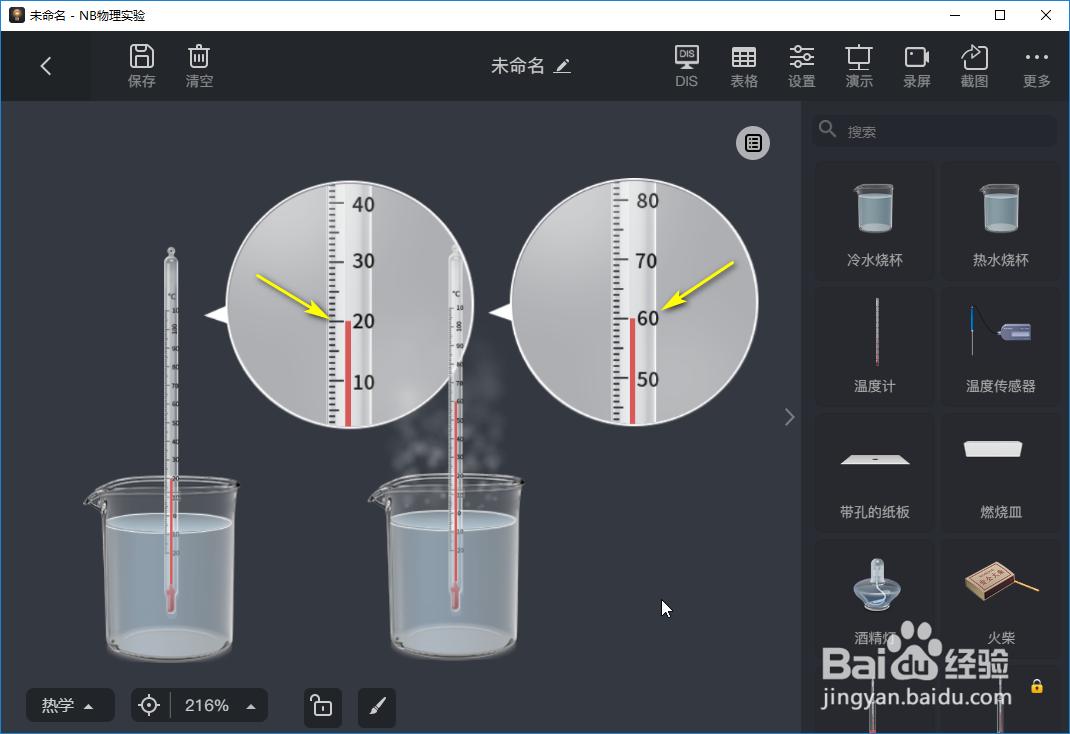
Task: Select the 燃烧皿 item
Action: click(x=1000, y=473)
